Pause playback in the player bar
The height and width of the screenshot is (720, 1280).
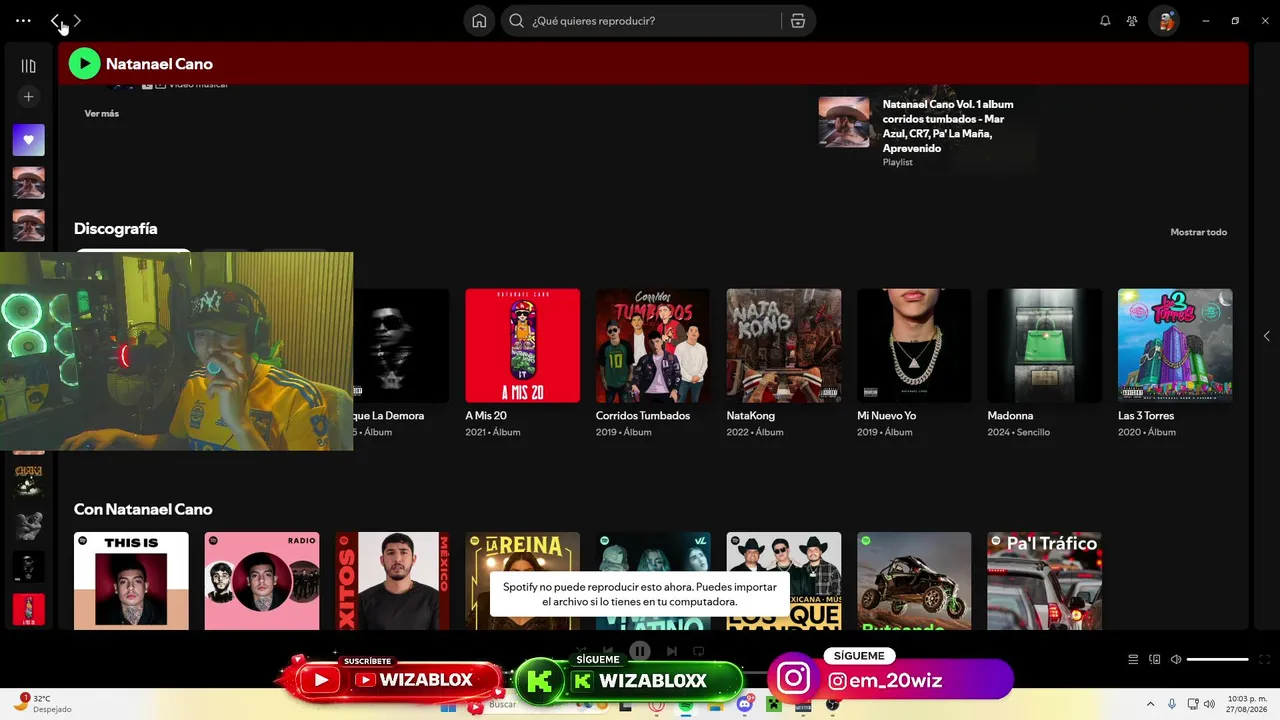pyautogui.click(x=640, y=651)
